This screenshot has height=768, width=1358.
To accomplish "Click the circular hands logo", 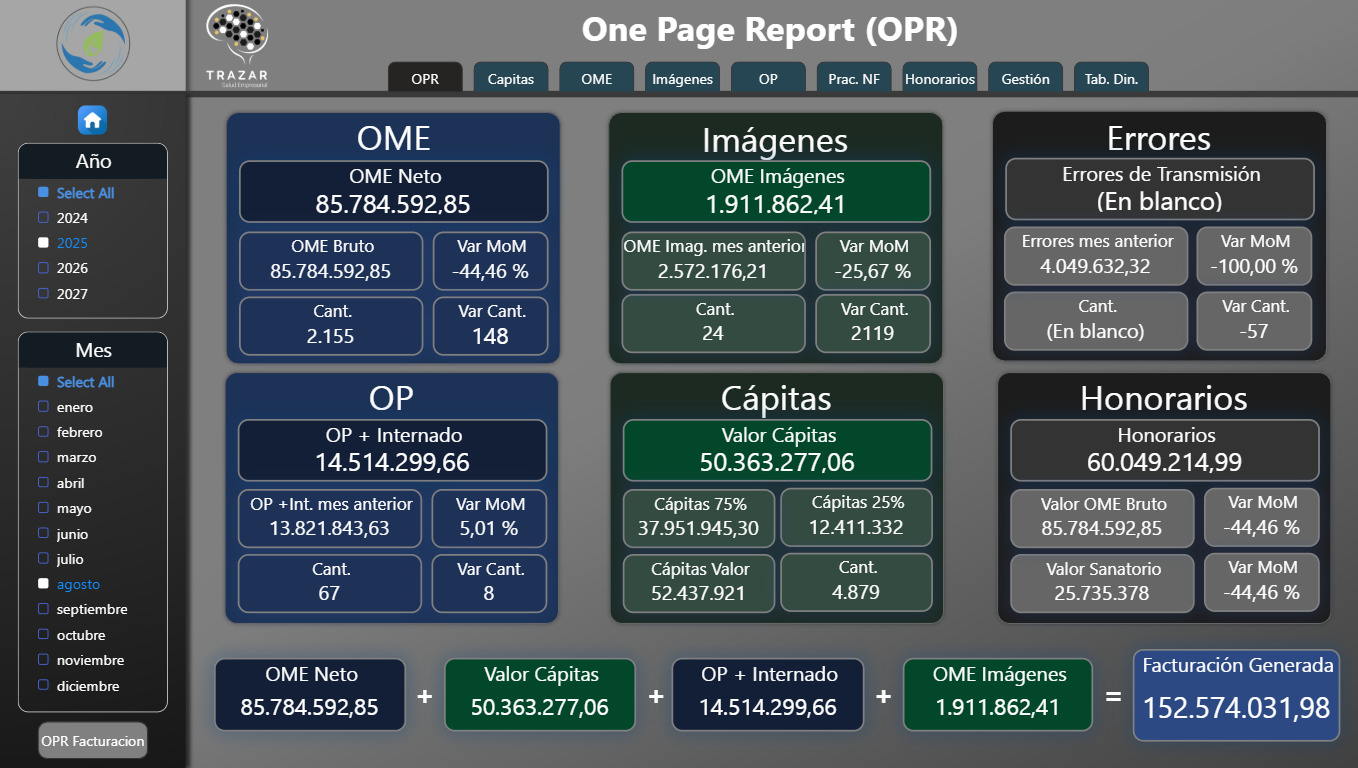I will pyautogui.click(x=93, y=45).
